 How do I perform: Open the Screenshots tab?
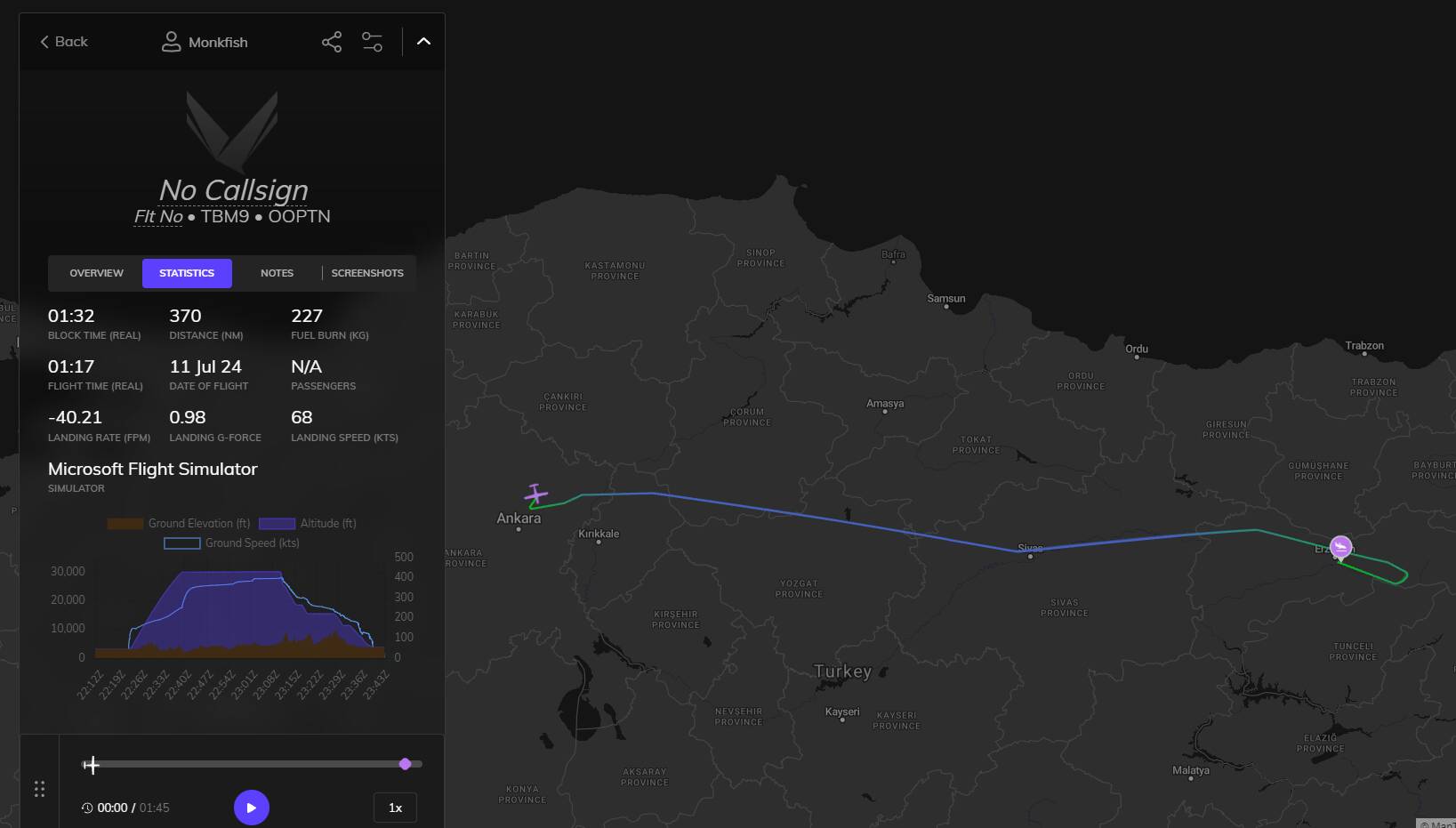point(367,273)
